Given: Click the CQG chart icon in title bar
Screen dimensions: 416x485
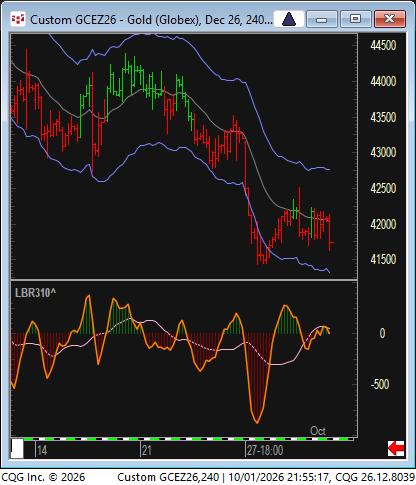Looking at the screenshot, I should pos(18,19).
